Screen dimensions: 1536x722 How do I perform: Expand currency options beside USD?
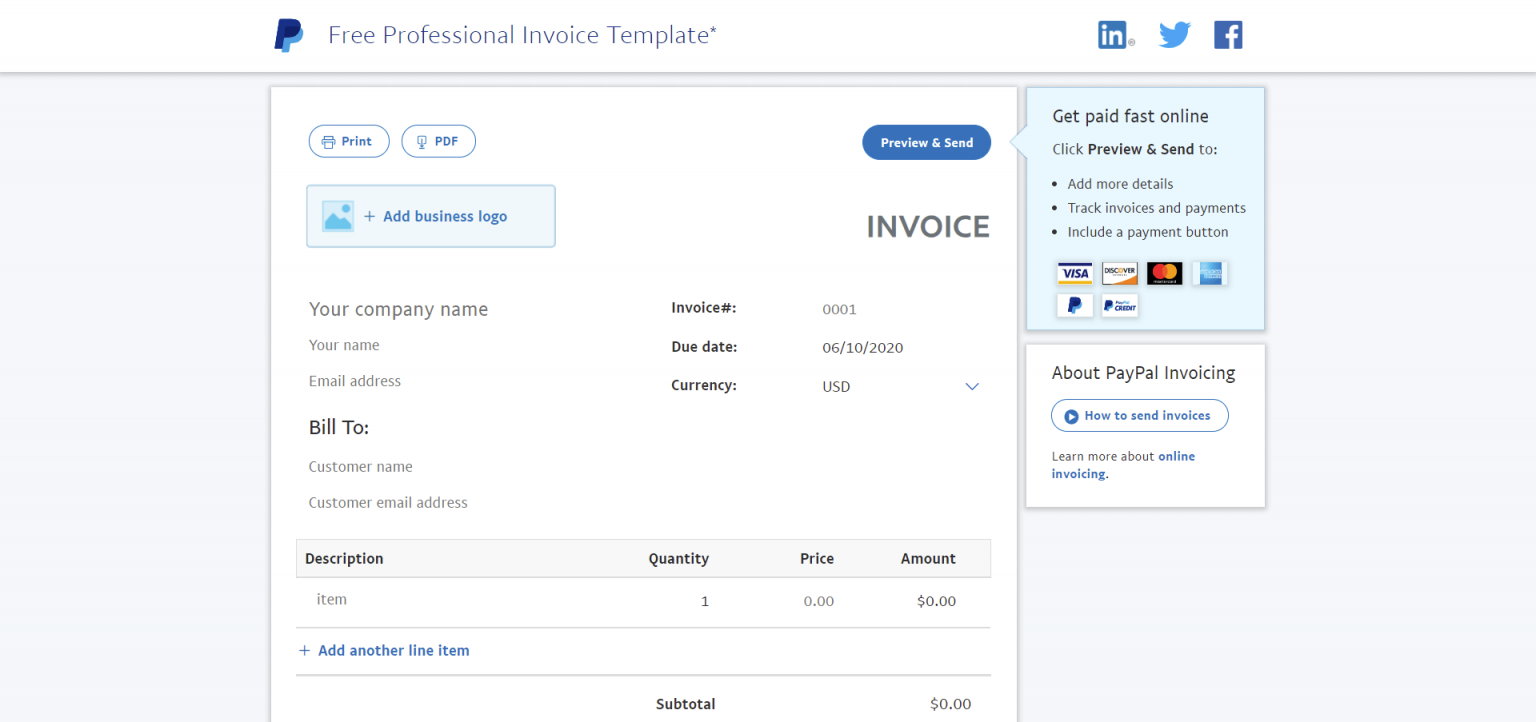coord(971,386)
